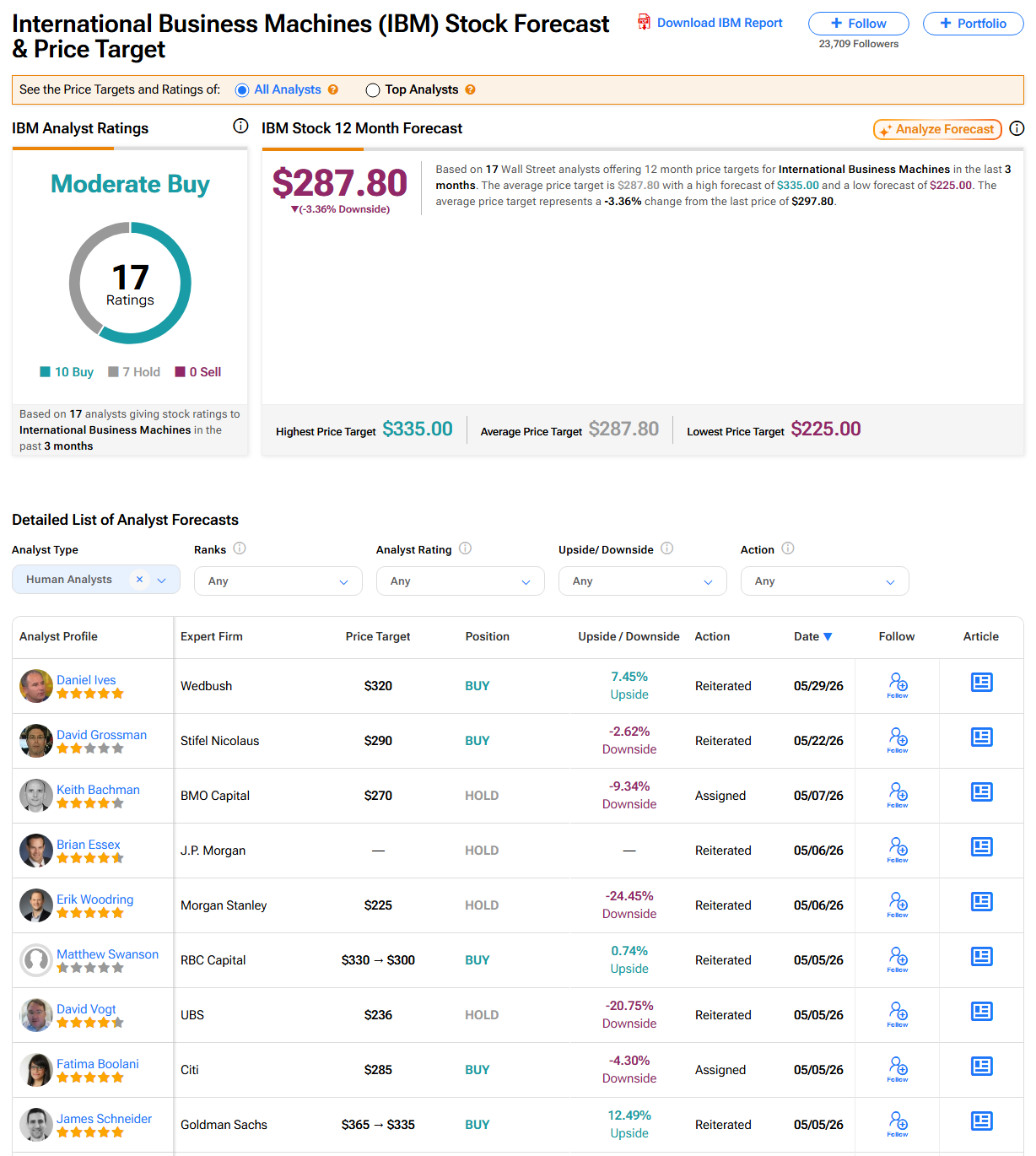Open the Upside/Downside dropdown
This screenshot has height=1156, width=1036.
(643, 581)
